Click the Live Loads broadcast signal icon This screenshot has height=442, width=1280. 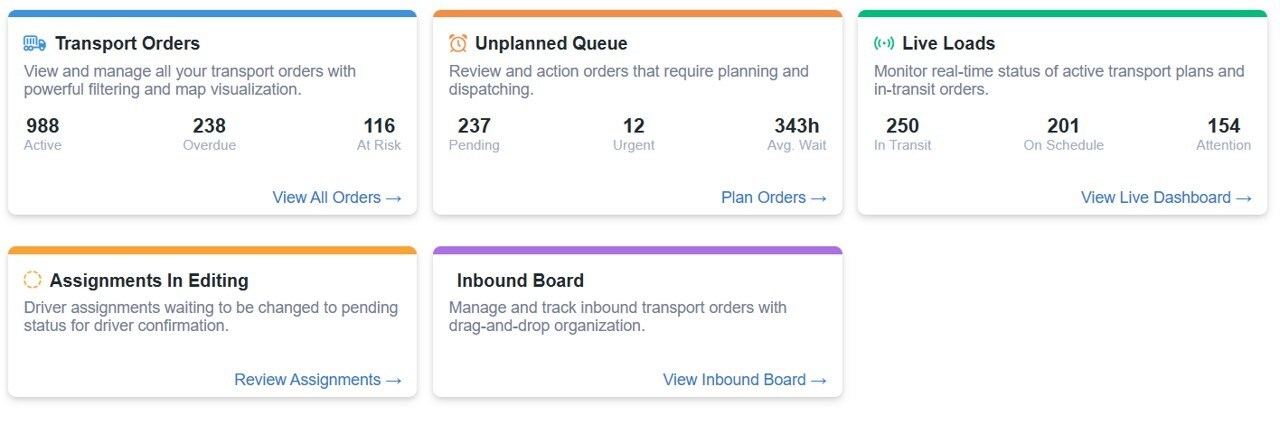tap(884, 43)
